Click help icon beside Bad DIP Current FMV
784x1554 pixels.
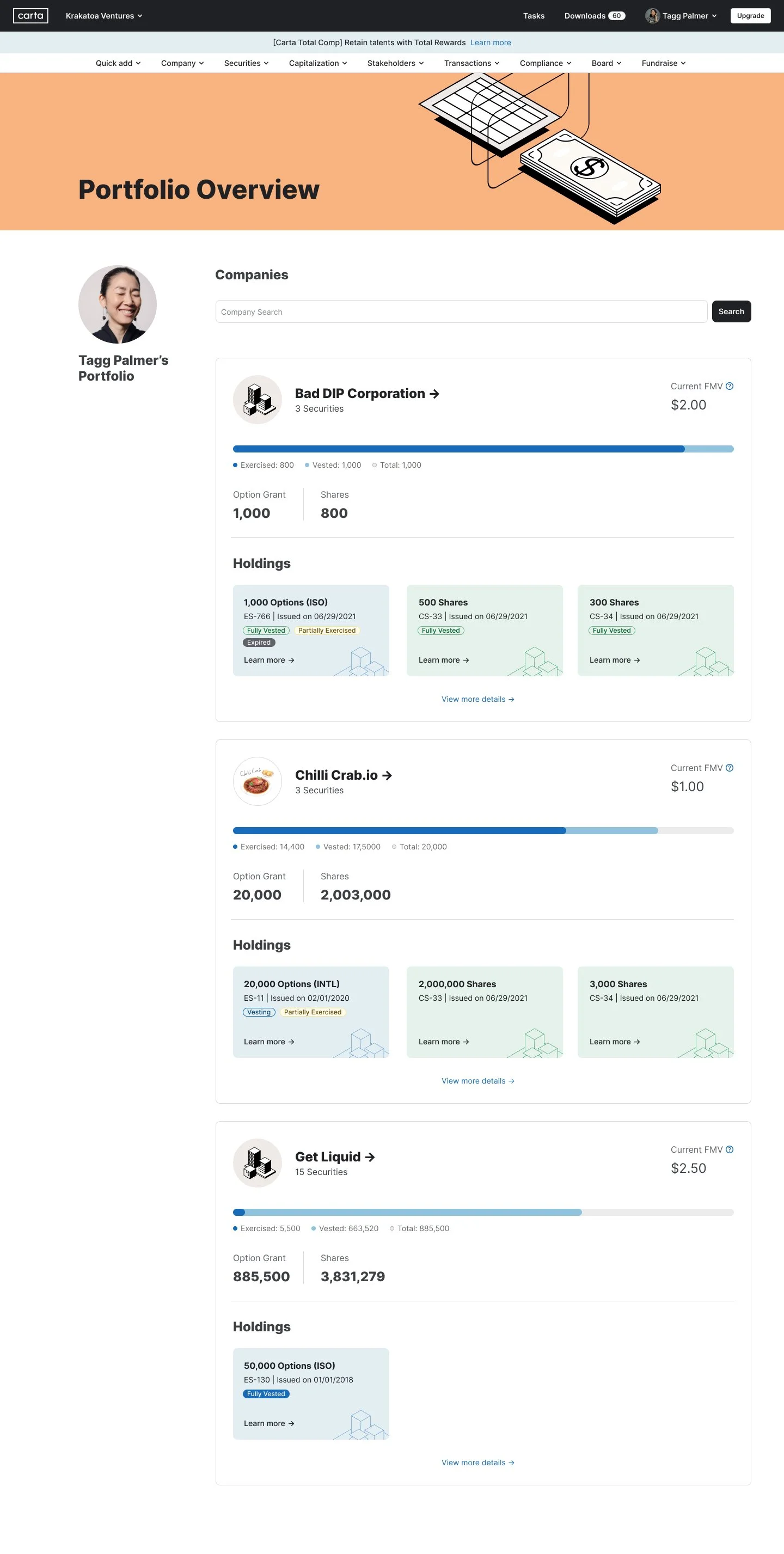[729, 386]
